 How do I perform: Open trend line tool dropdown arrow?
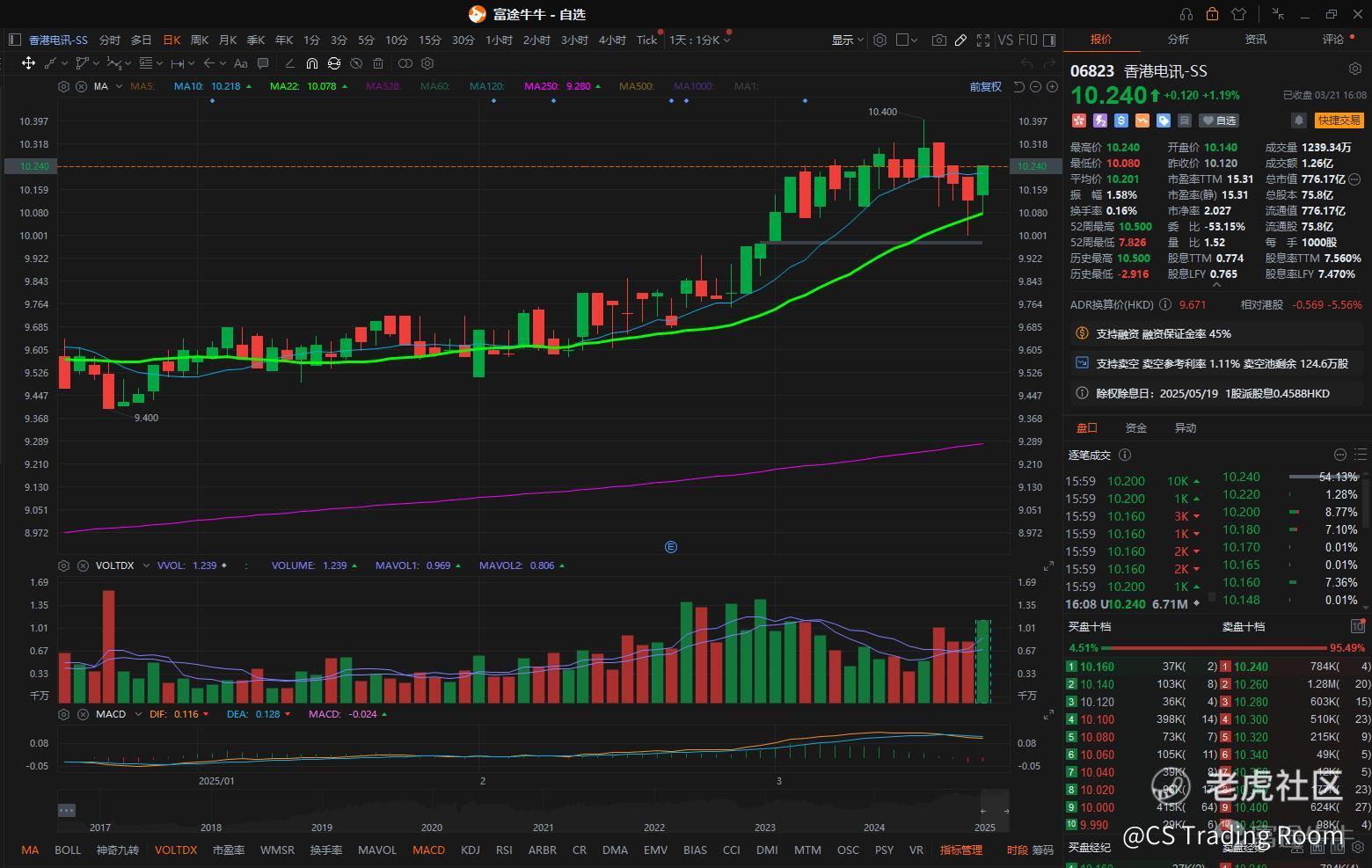click(x=65, y=63)
